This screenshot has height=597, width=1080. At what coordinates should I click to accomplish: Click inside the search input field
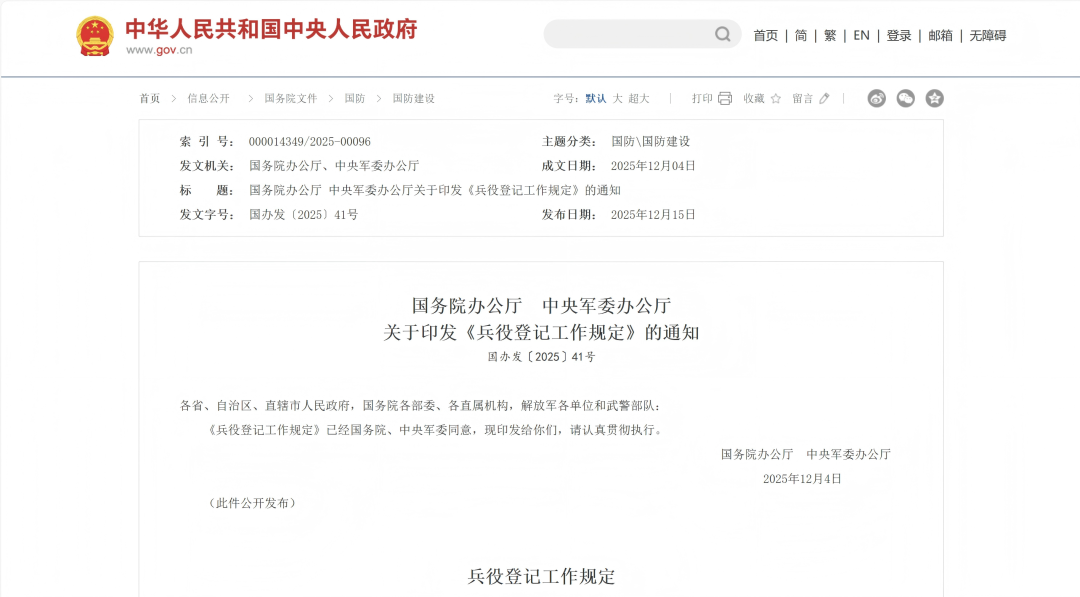click(x=630, y=33)
